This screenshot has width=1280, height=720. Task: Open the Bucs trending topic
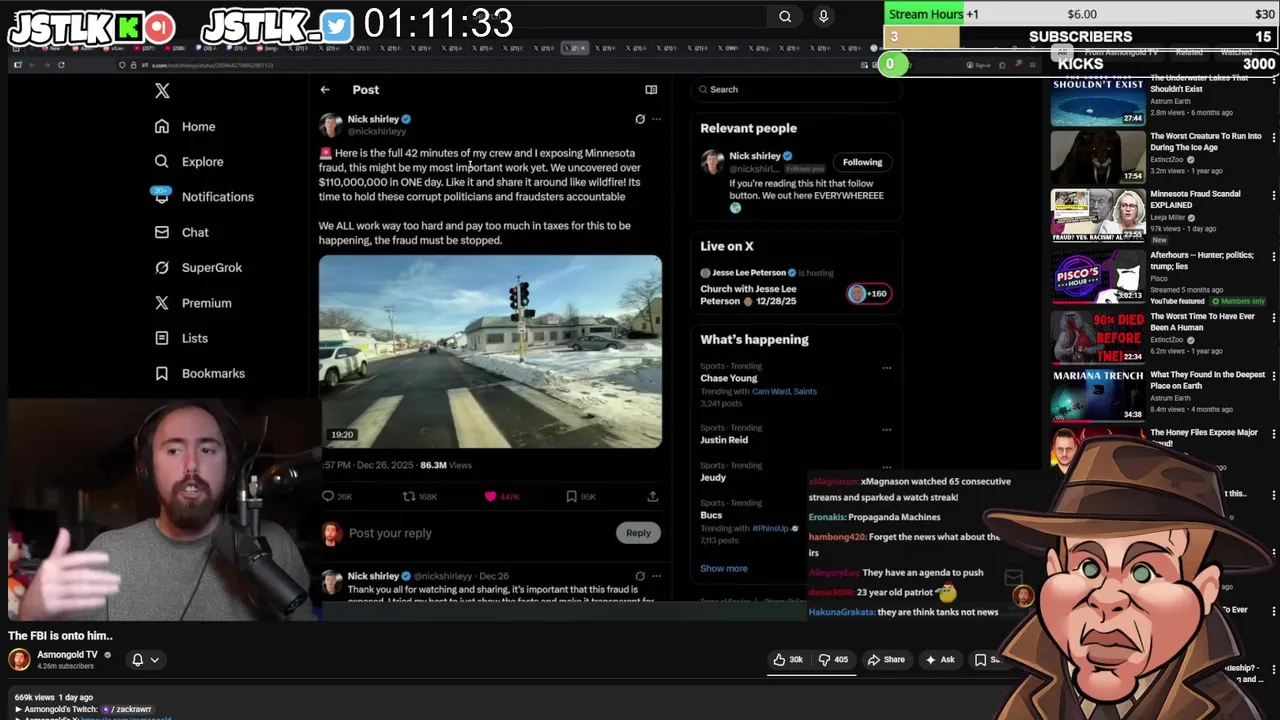point(711,515)
